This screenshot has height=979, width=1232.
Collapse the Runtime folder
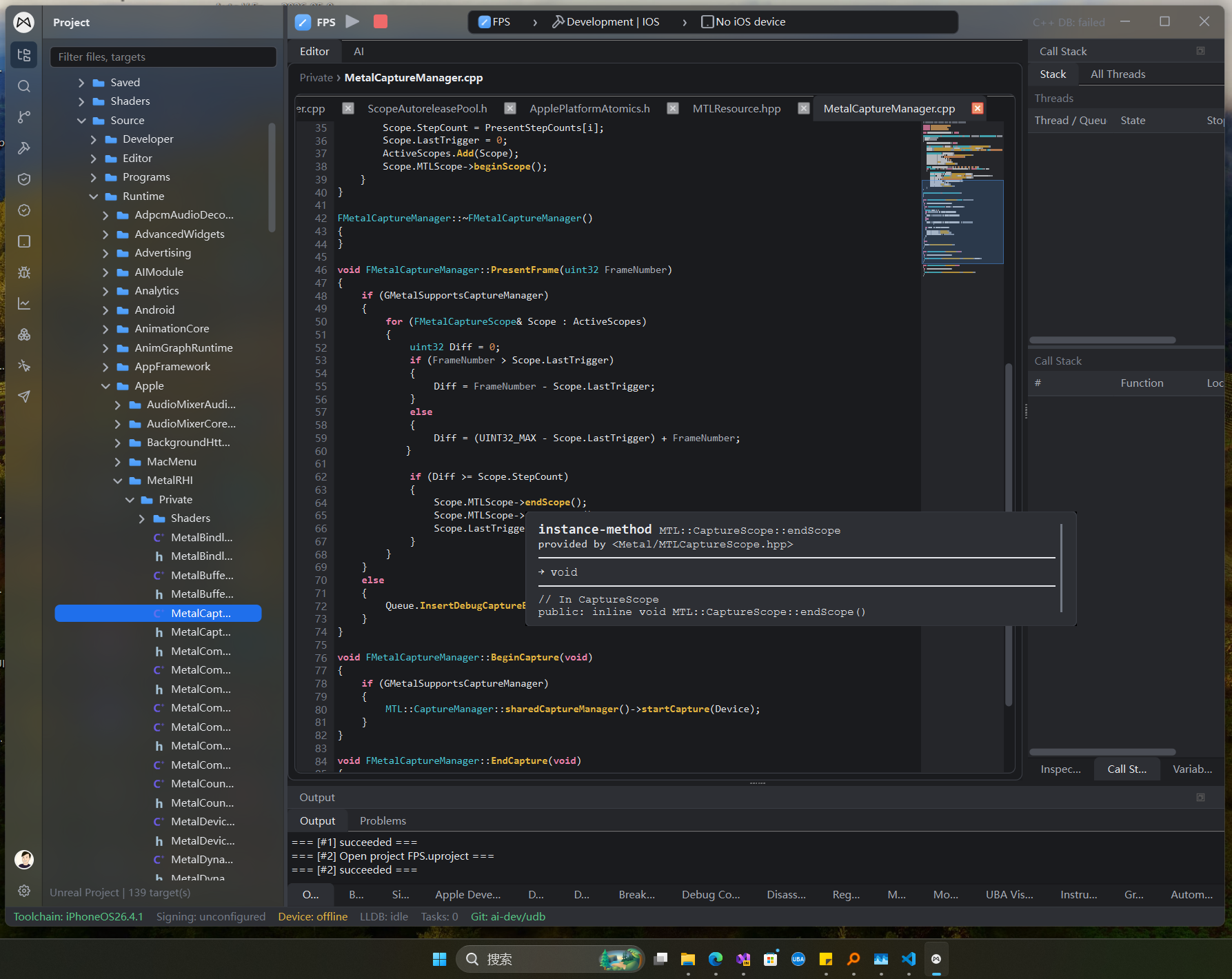[x=93, y=196]
